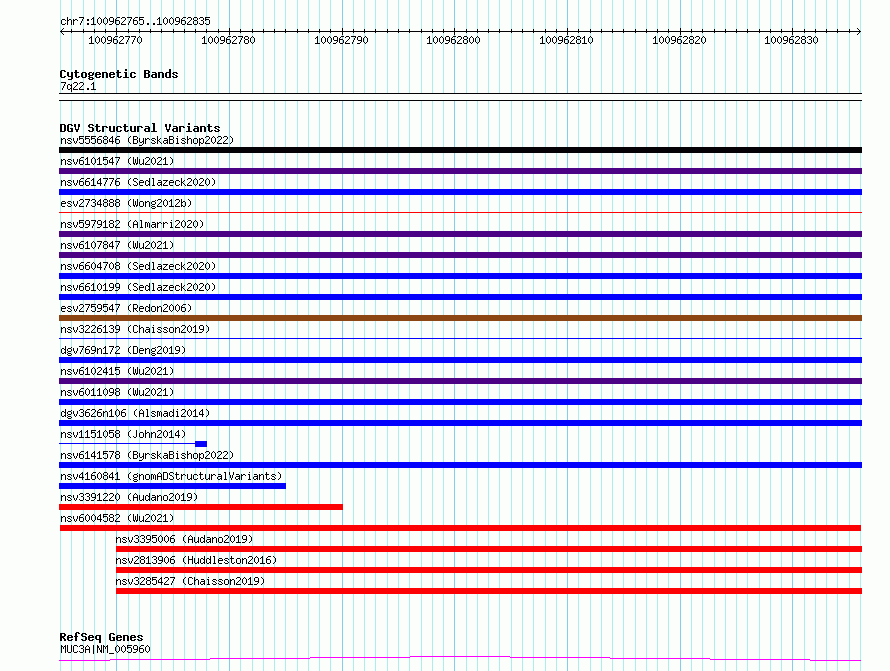This screenshot has width=890, height=671.
Task: Open nsv6614776 (Sedlazeck2020) variant label
Action: coord(138,182)
